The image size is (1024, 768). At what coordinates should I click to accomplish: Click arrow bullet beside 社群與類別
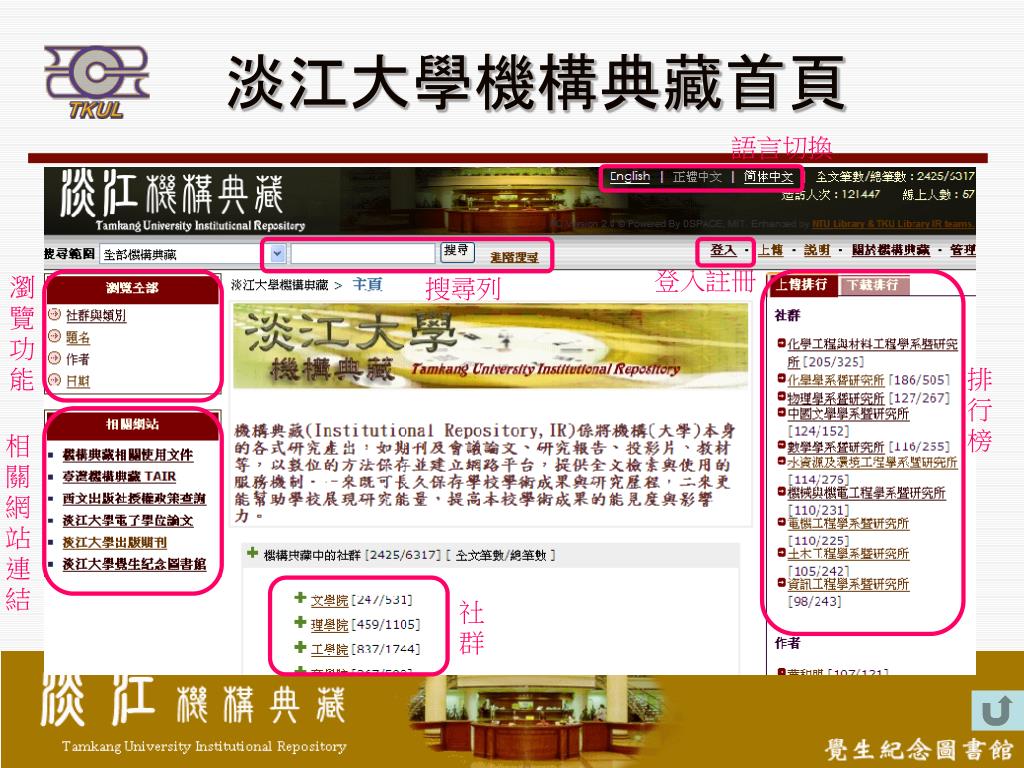pos(54,315)
